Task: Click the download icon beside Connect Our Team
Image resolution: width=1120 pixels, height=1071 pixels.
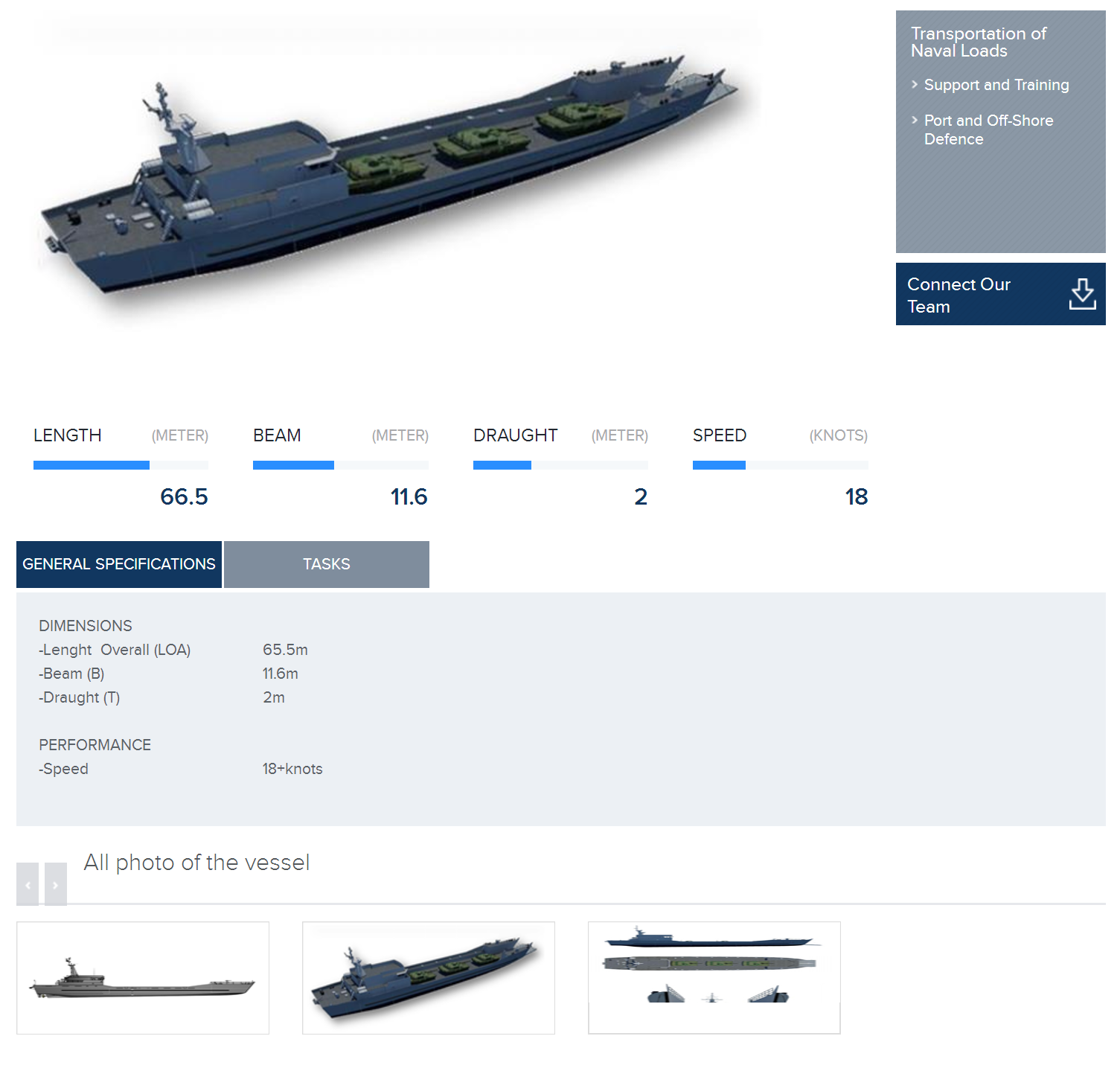Action: pyautogui.click(x=1082, y=295)
